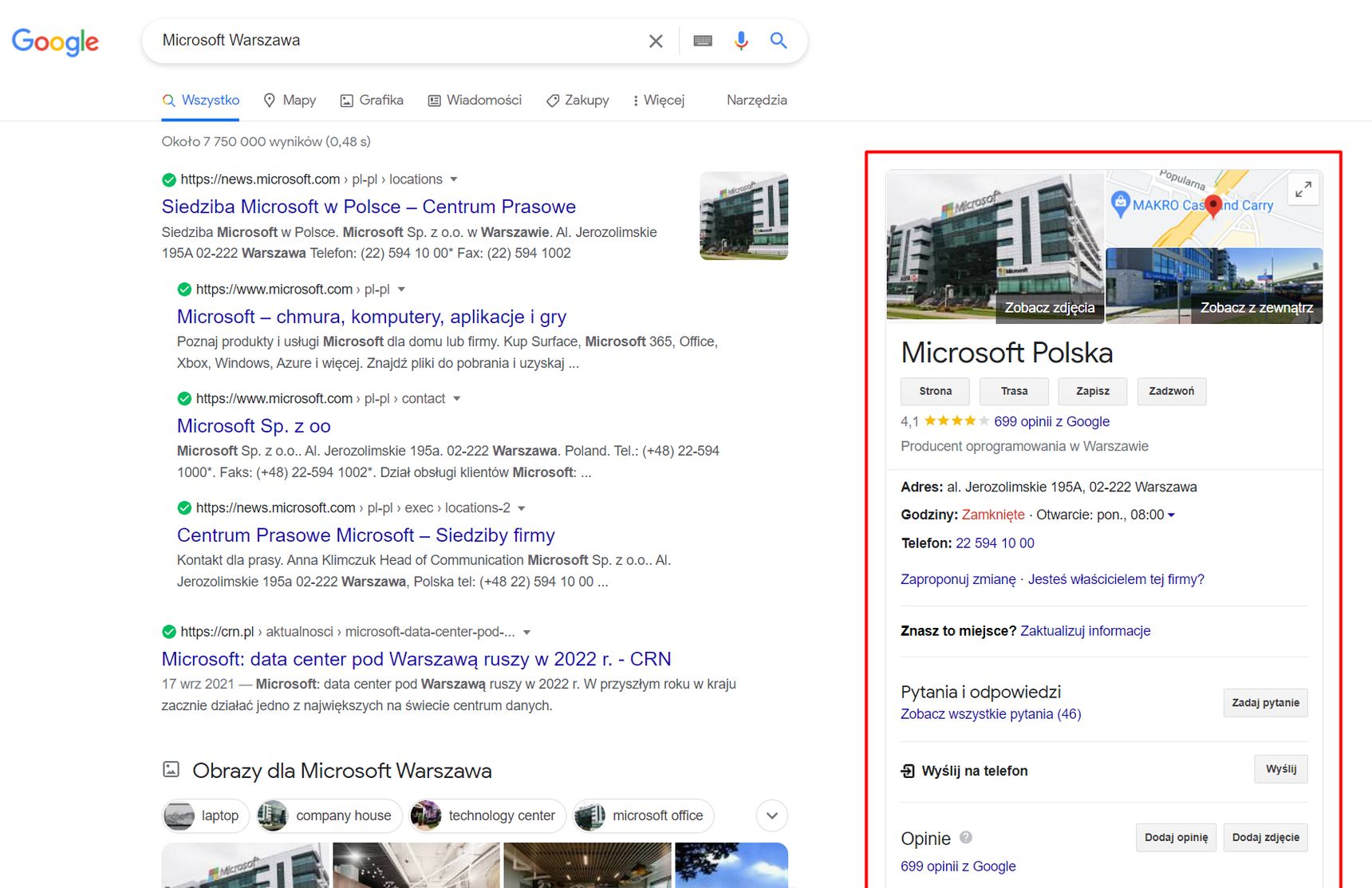Expand dropdown next to crn.pl URL
This screenshot has height=888, width=1372.
click(x=526, y=632)
